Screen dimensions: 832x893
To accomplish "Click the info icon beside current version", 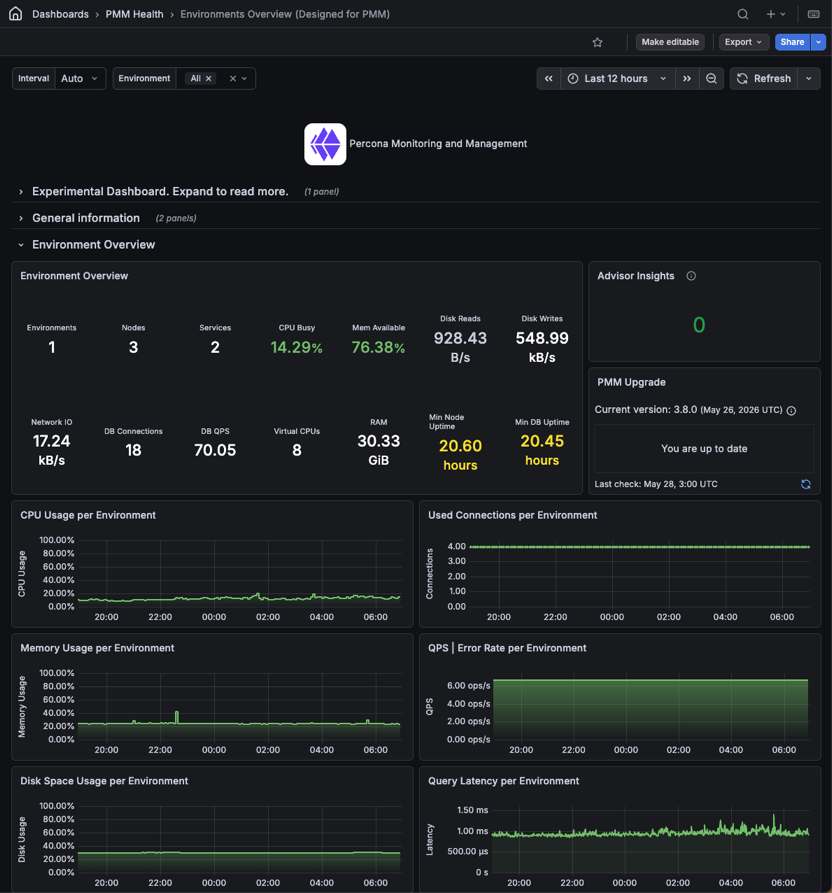I will click(791, 411).
